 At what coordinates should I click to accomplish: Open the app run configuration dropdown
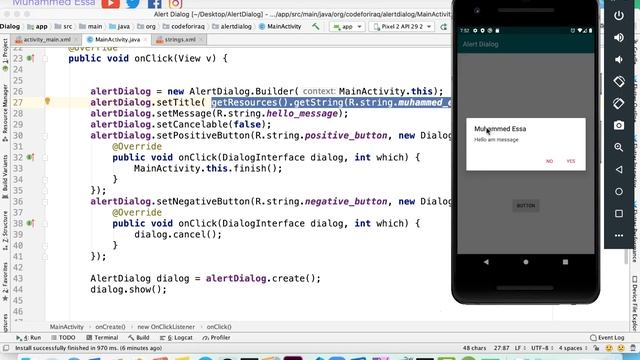point(347,27)
